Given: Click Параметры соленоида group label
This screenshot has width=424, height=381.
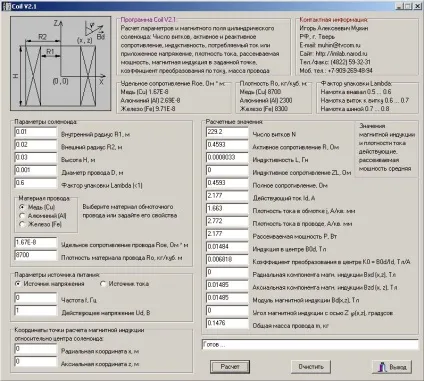Looking at the screenshot, I should click(x=46, y=122).
